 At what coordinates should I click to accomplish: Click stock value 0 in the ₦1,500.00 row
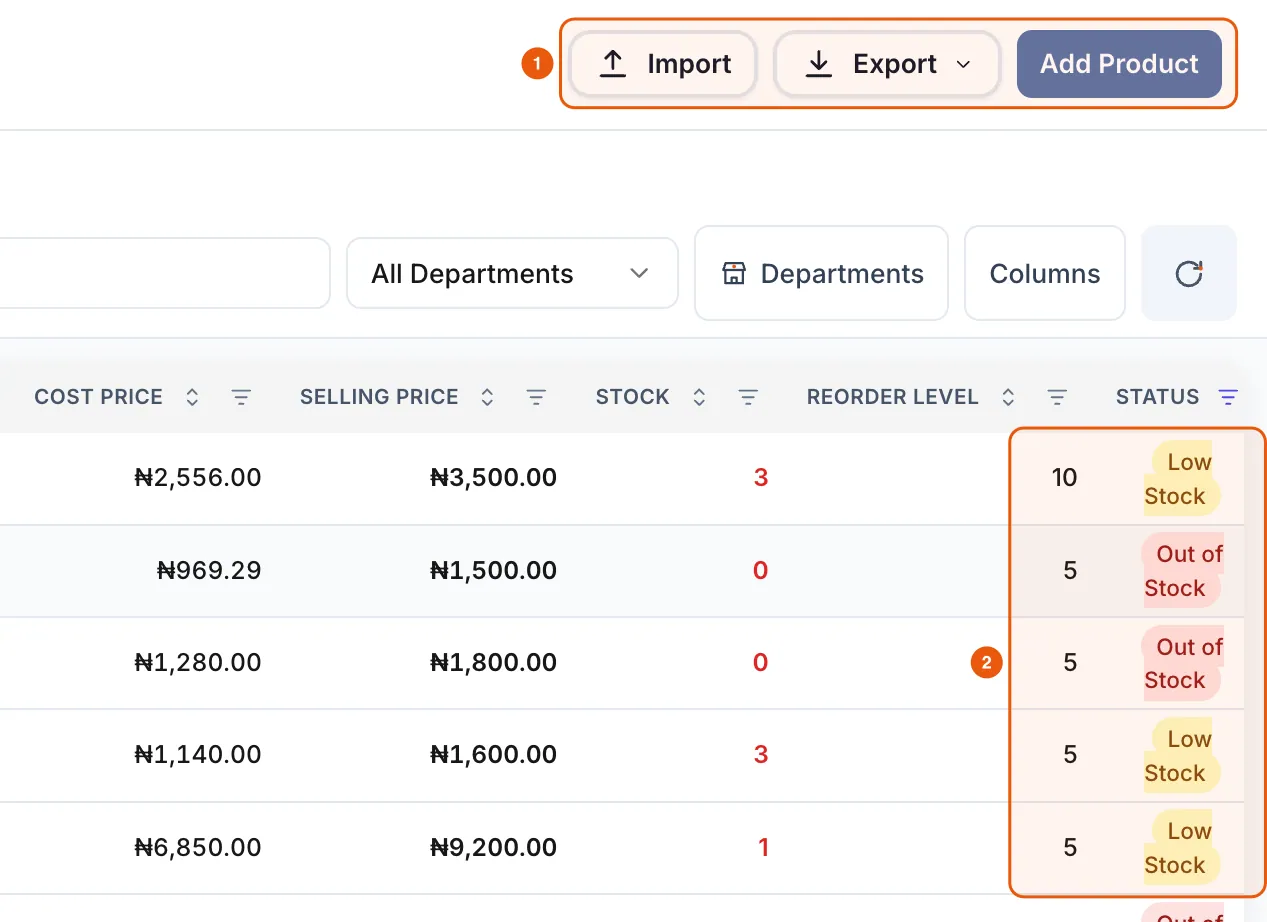click(760, 571)
